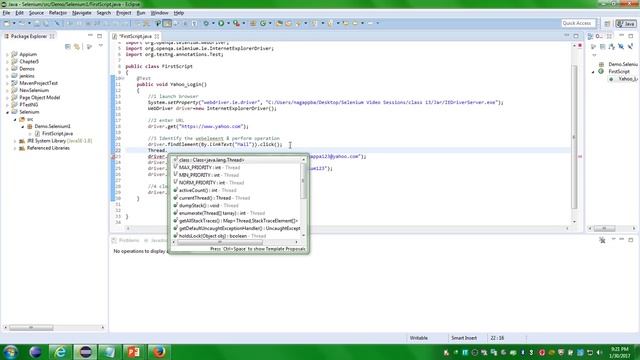Click the PowerPoint taskbar icon
Viewport: 640px width, 360px height.
pos(134,352)
